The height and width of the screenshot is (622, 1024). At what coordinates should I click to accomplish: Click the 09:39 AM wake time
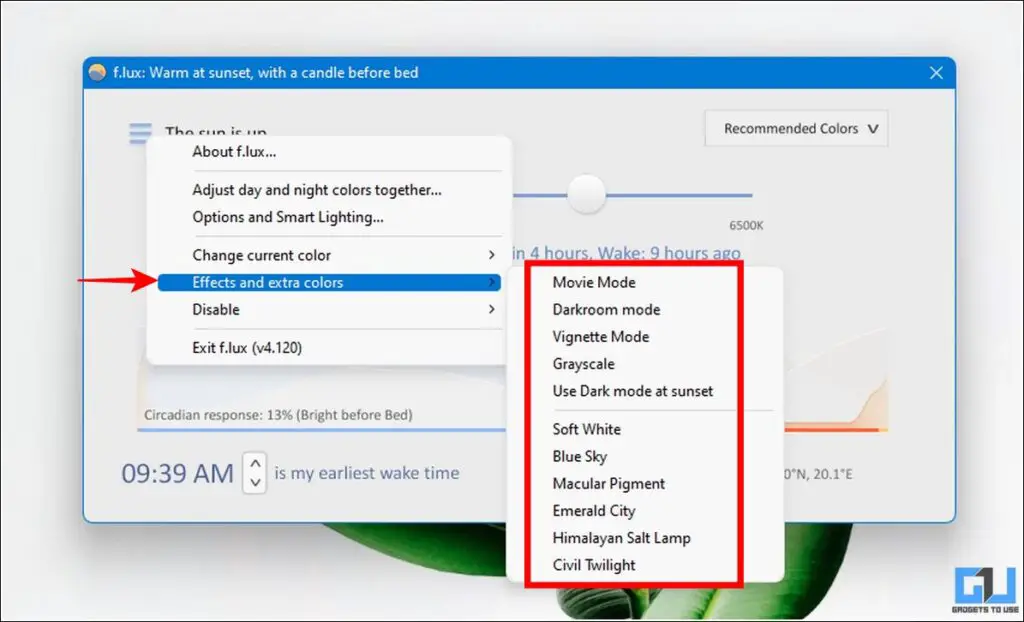coord(178,474)
